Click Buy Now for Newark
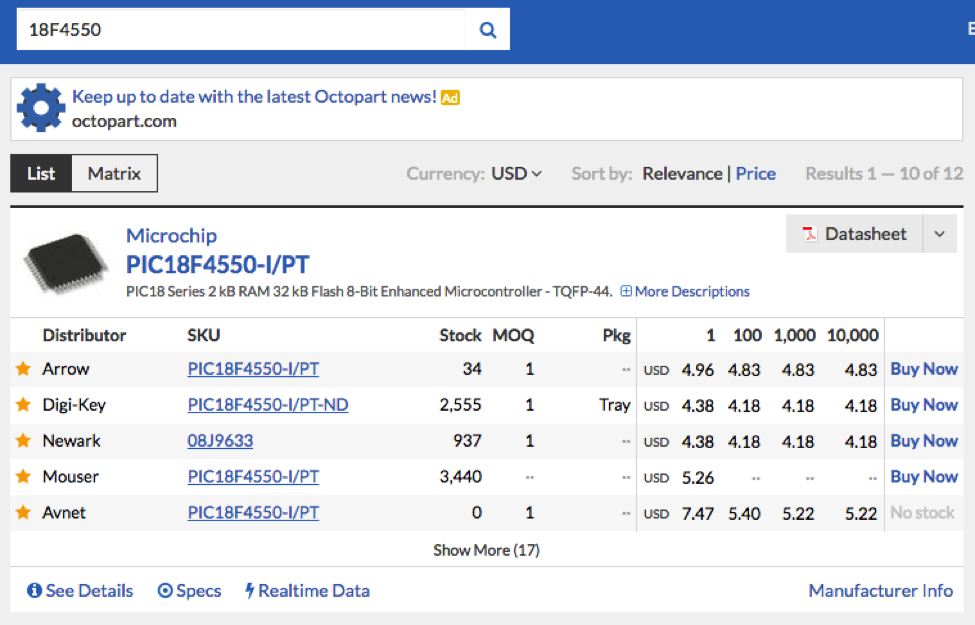 (924, 441)
